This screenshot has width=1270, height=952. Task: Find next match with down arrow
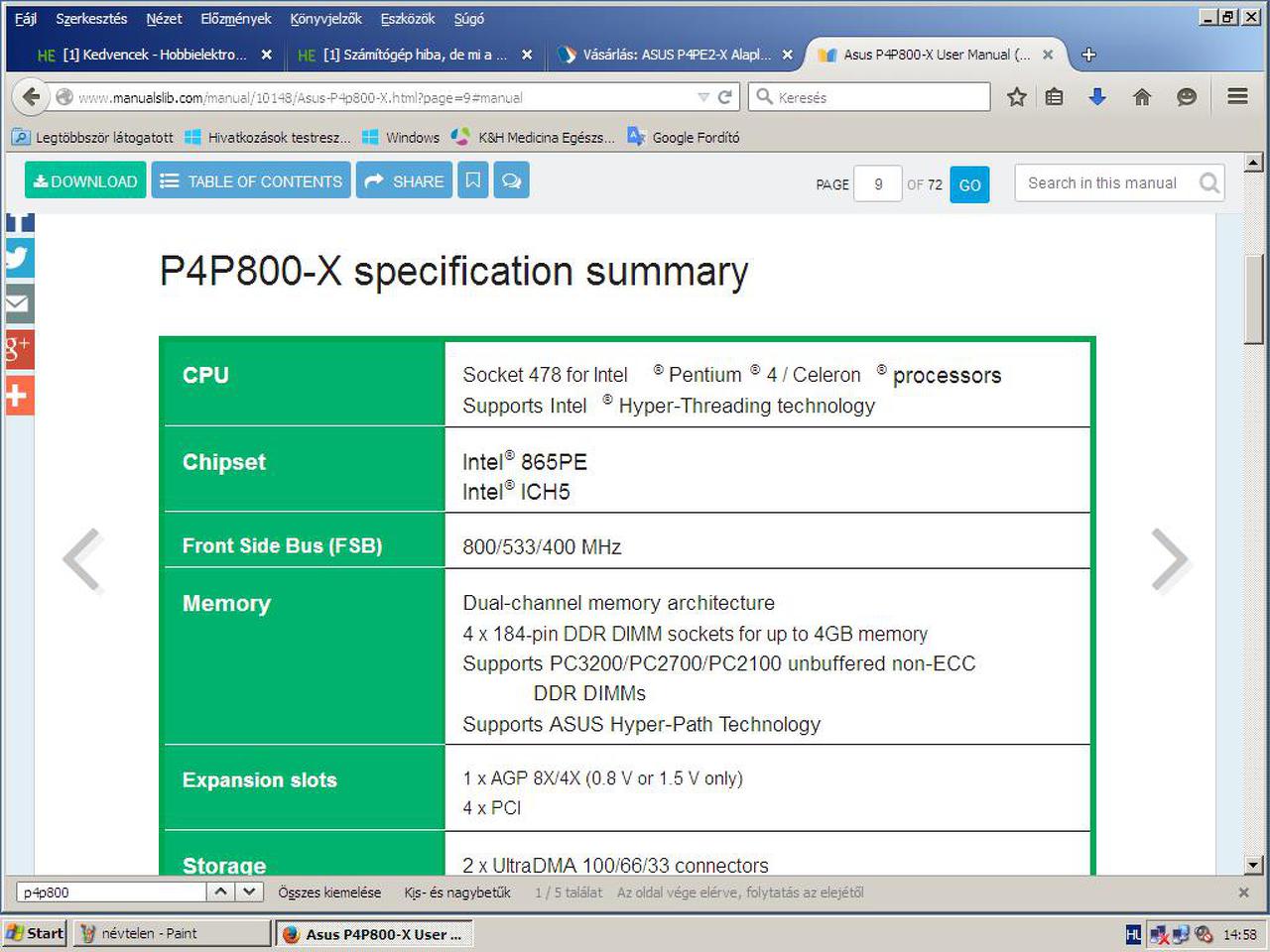249,892
